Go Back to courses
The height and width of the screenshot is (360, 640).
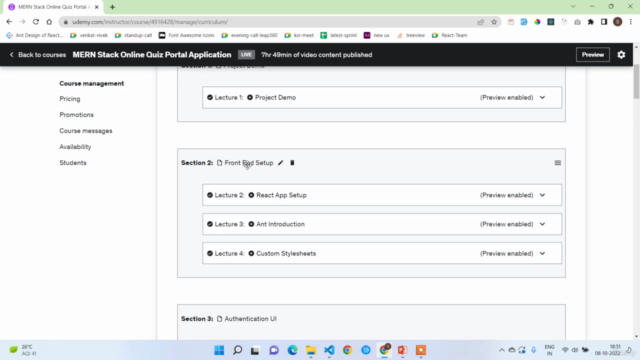(38, 55)
